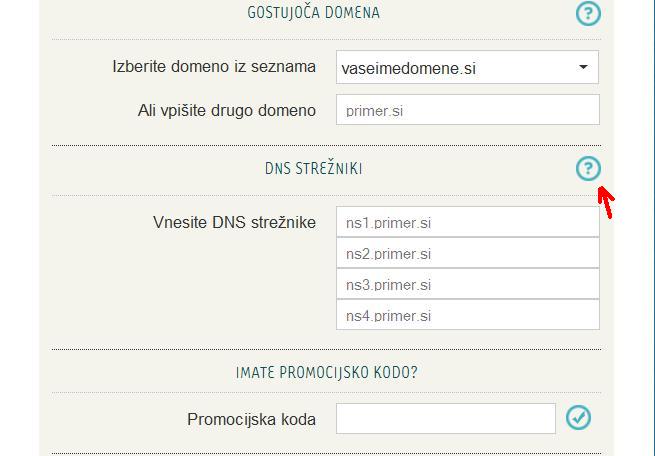Image resolution: width=655 pixels, height=456 pixels.
Task: Click the Promocijska koda input box
Action: [x=445, y=418]
